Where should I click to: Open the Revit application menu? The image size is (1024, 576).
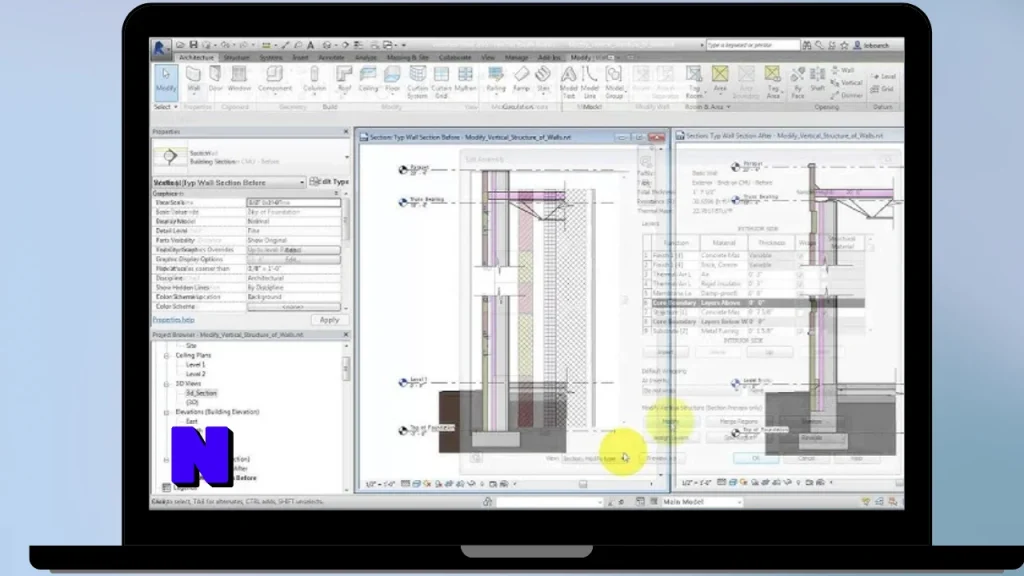click(159, 48)
